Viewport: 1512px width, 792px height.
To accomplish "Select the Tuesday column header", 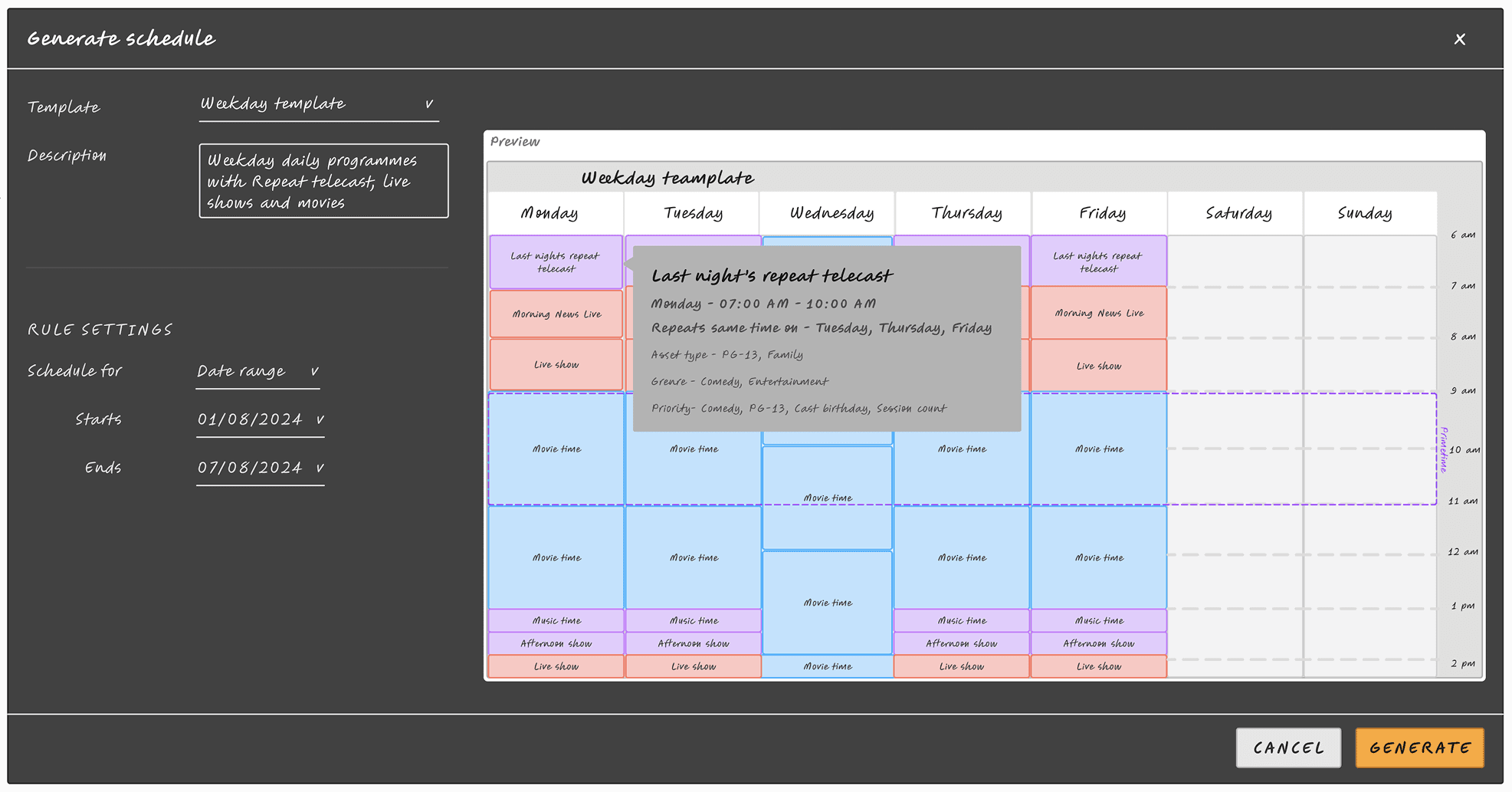I will tap(693, 213).
